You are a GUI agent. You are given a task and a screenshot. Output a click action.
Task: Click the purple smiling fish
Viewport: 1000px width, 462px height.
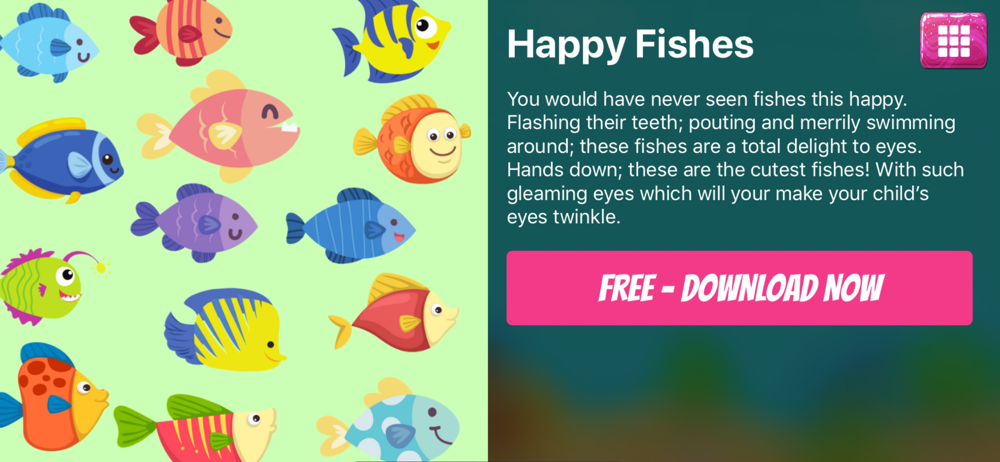click(x=193, y=223)
